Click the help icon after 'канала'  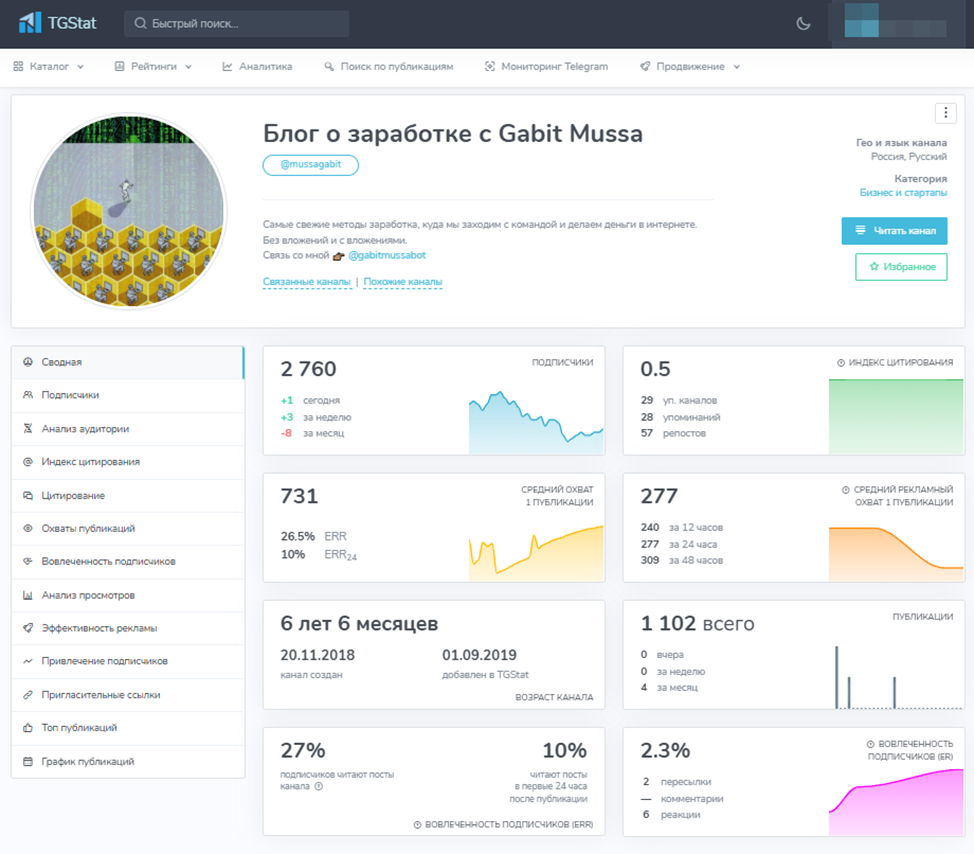tap(319, 786)
